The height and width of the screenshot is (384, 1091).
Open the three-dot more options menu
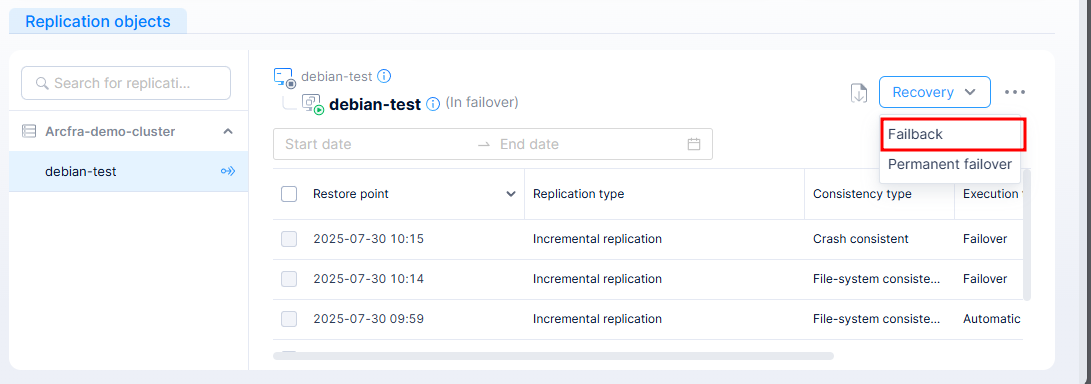1014,92
